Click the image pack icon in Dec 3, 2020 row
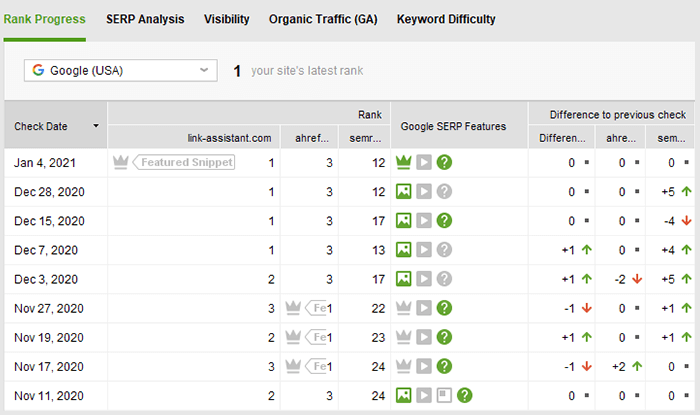The width and height of the screenshot is (700, 415). pyautogui.click(x=404, y=279)
